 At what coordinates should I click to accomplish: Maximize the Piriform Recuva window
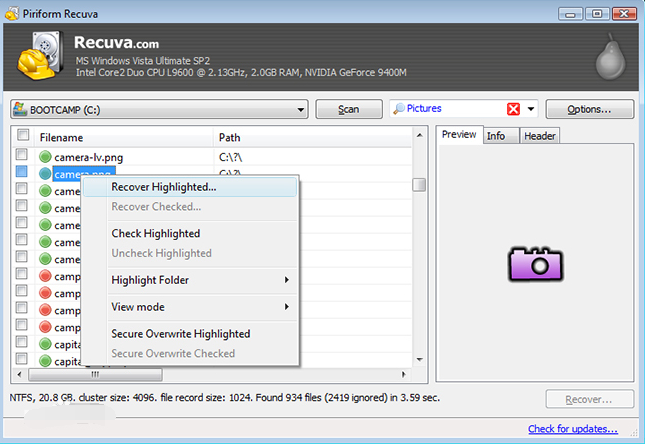click(x=597, y=14)
